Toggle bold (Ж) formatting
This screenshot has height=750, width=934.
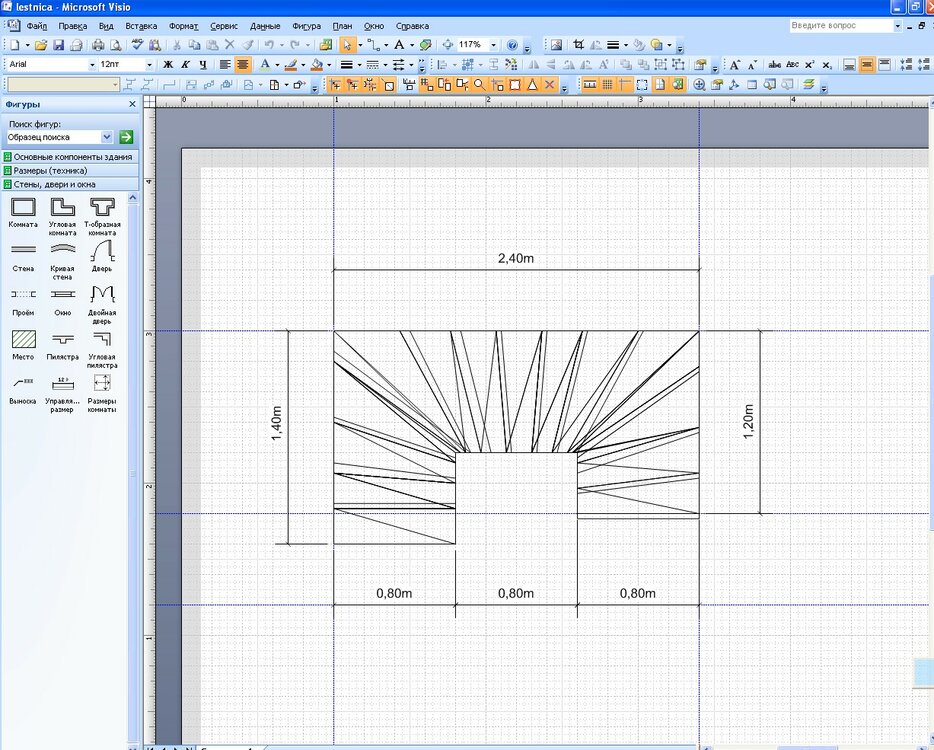(168, 65)
